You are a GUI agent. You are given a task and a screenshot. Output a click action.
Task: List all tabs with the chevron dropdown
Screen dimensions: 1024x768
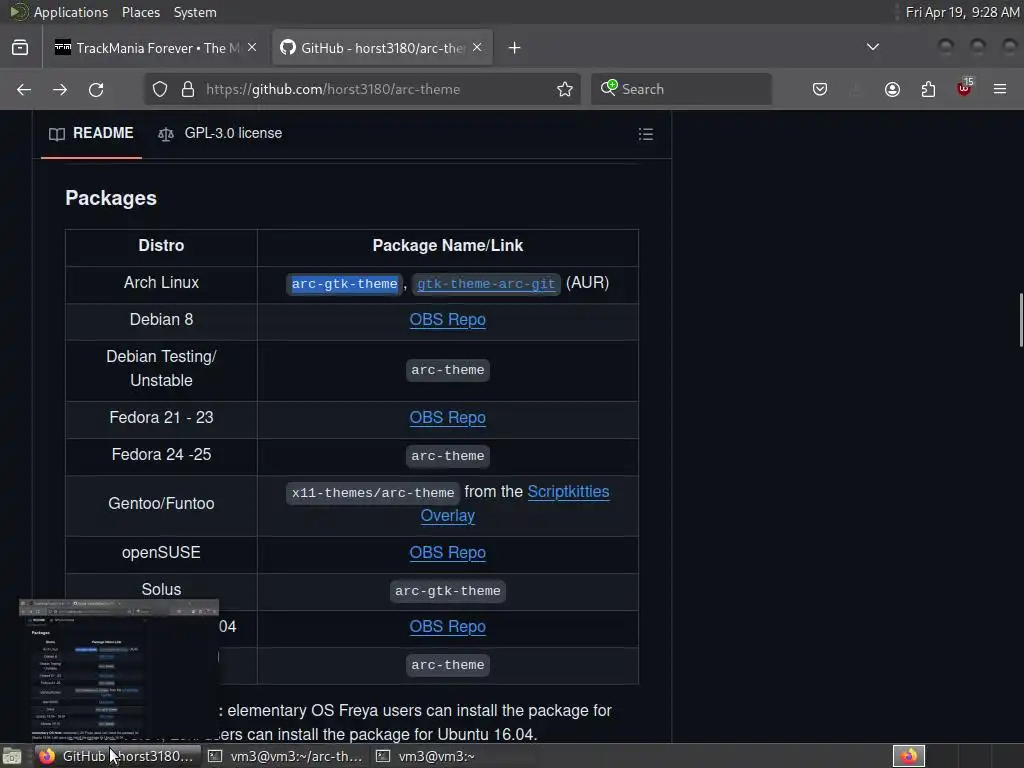pos(872,47)
